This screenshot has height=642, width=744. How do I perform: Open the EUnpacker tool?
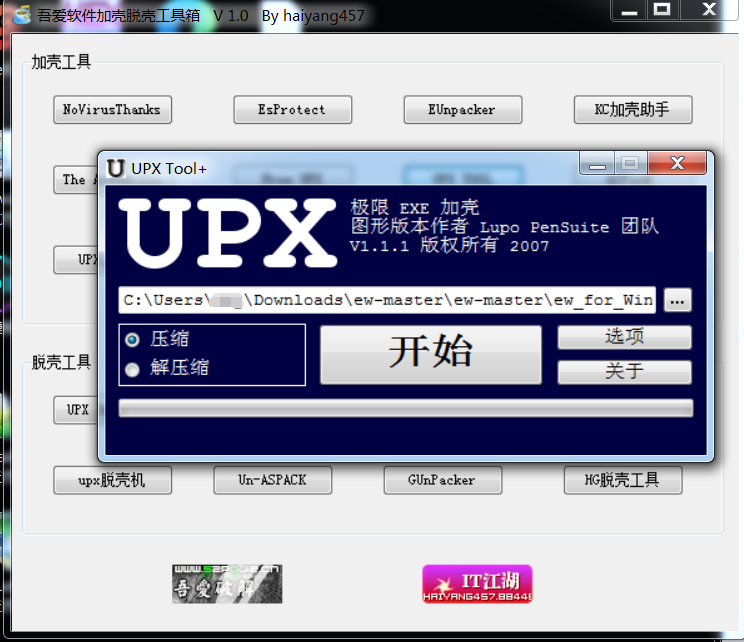click(463, 110)
